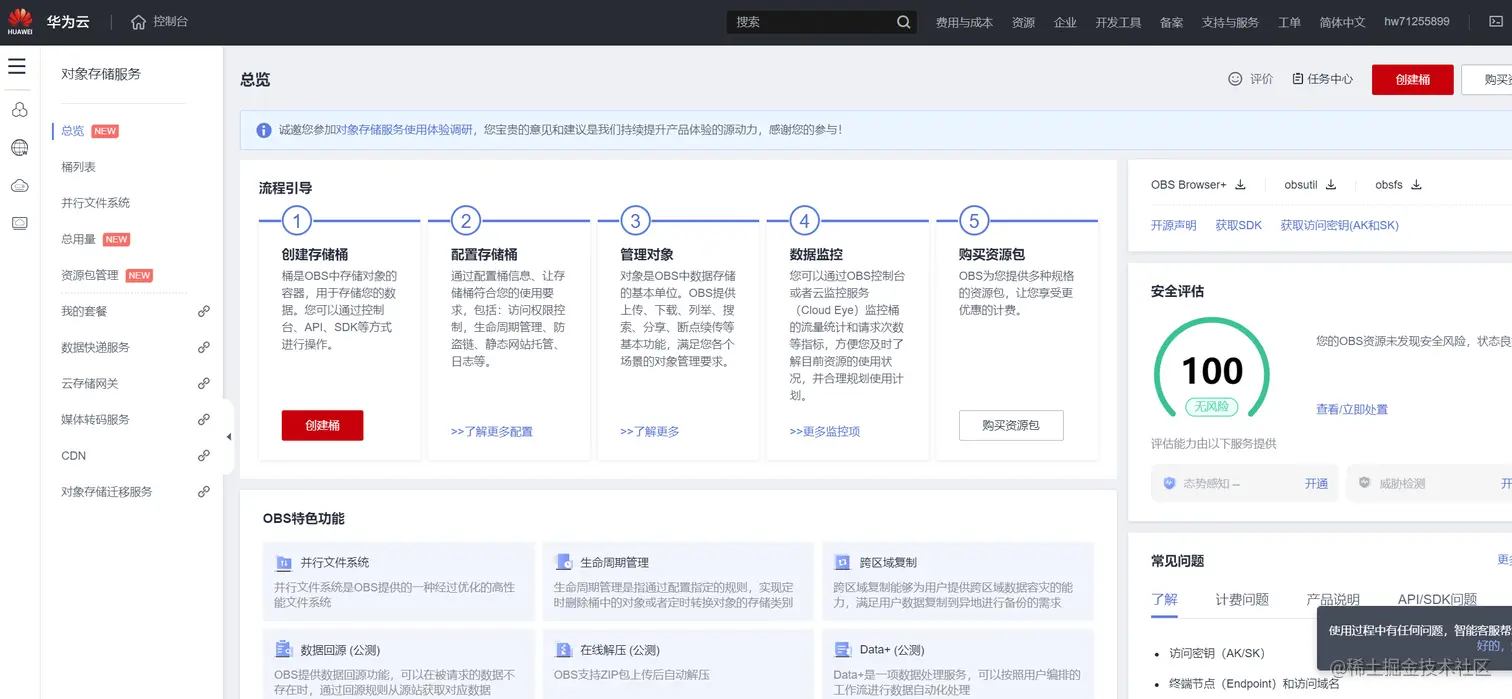
Task: Open the hamburger menu icon
Action: click(x=17, y=66)
